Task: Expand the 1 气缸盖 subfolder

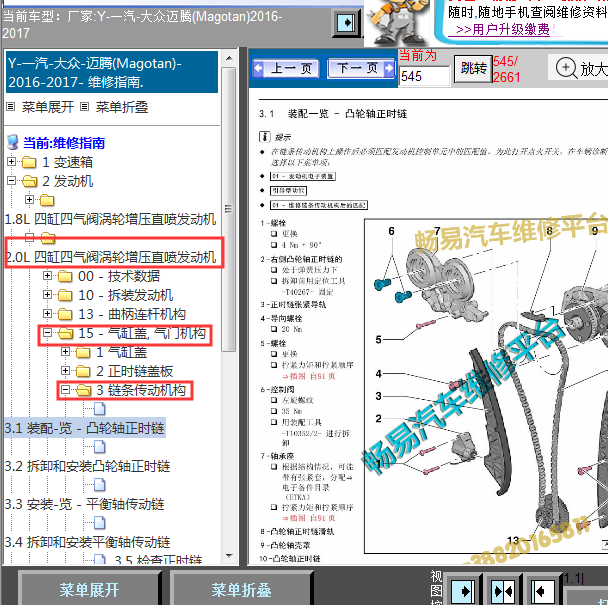Action: click(x=66, y=351)
